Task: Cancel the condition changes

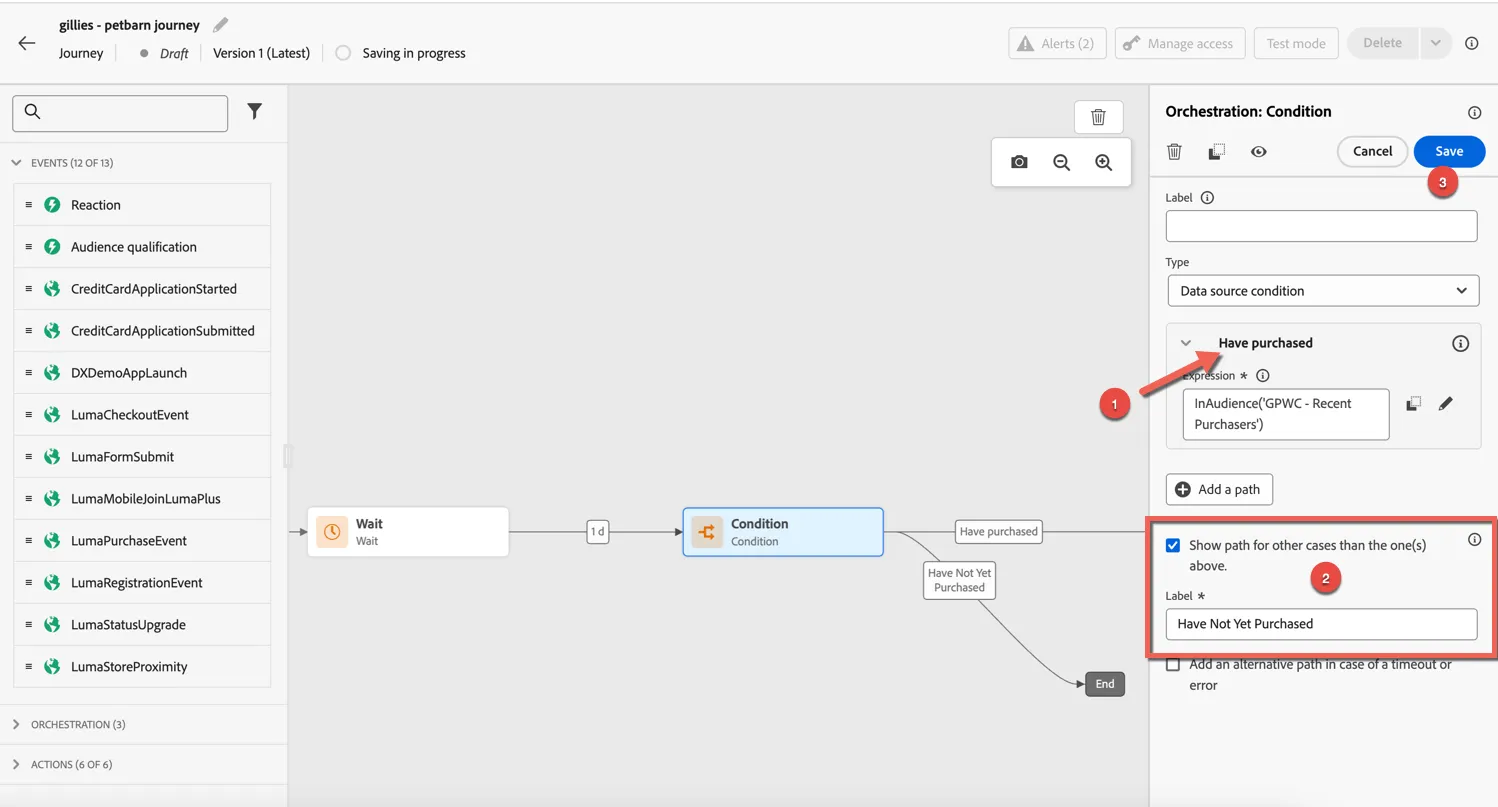Action: click(x=1372, y=151)
